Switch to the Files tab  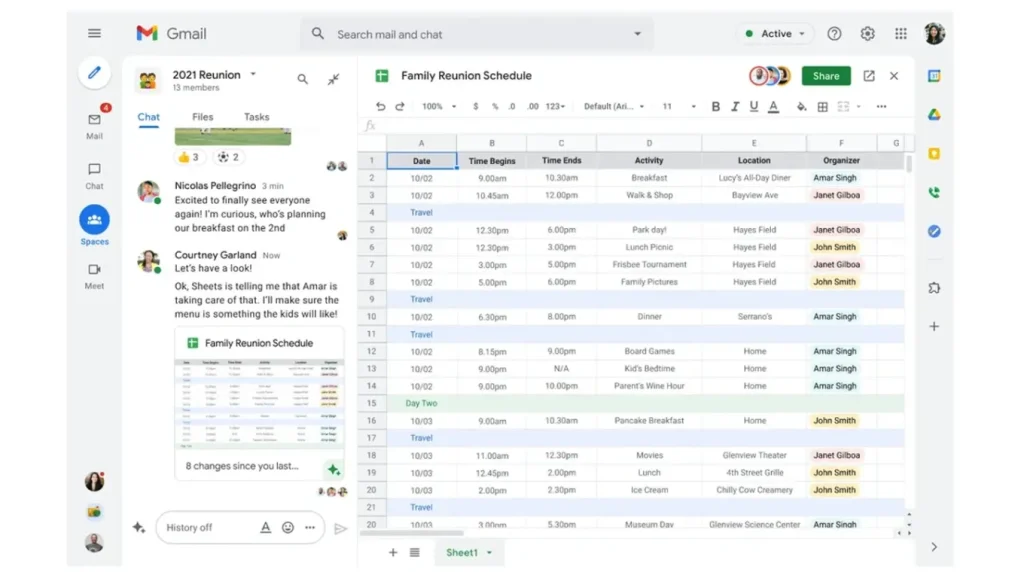(203, 117)
